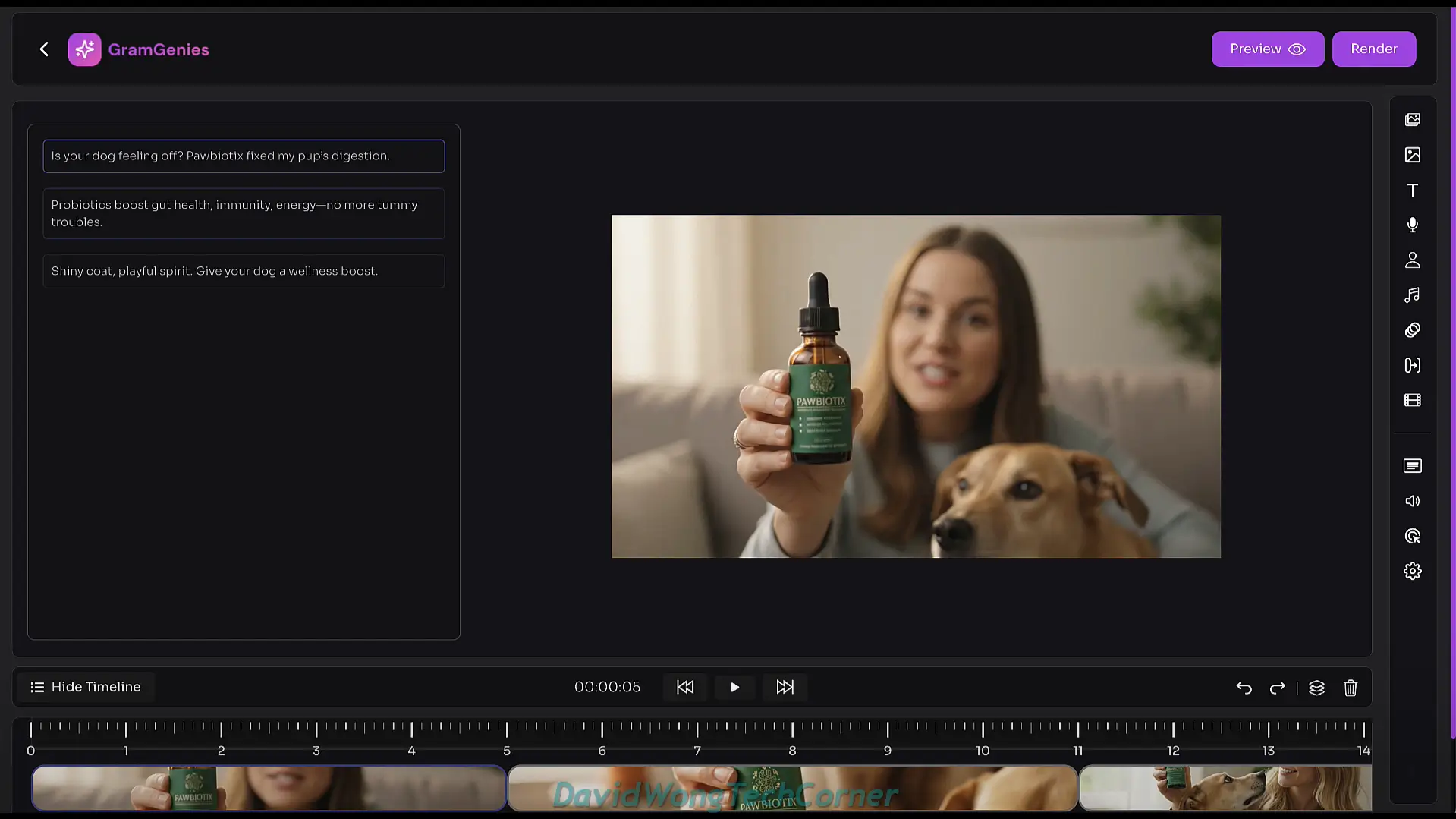
Task: Undo the last edit
Action: (1244, 688)
